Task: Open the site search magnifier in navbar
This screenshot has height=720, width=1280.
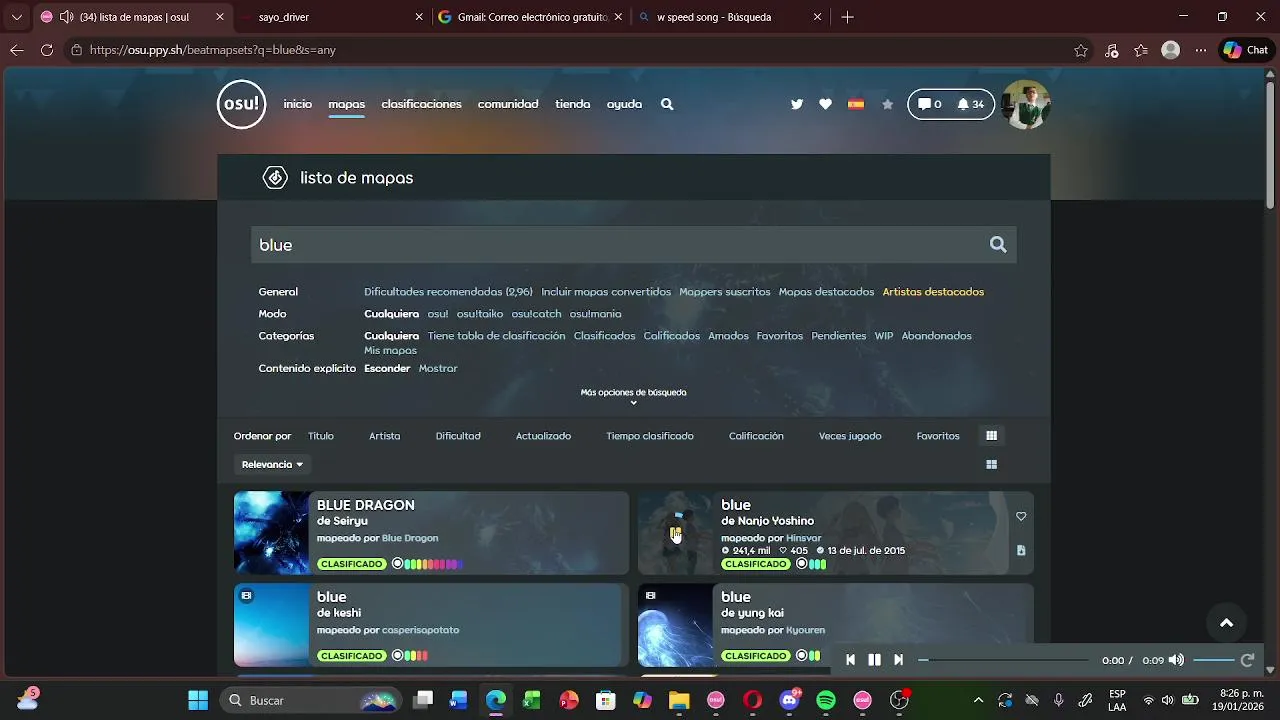Action: (667, 104)
